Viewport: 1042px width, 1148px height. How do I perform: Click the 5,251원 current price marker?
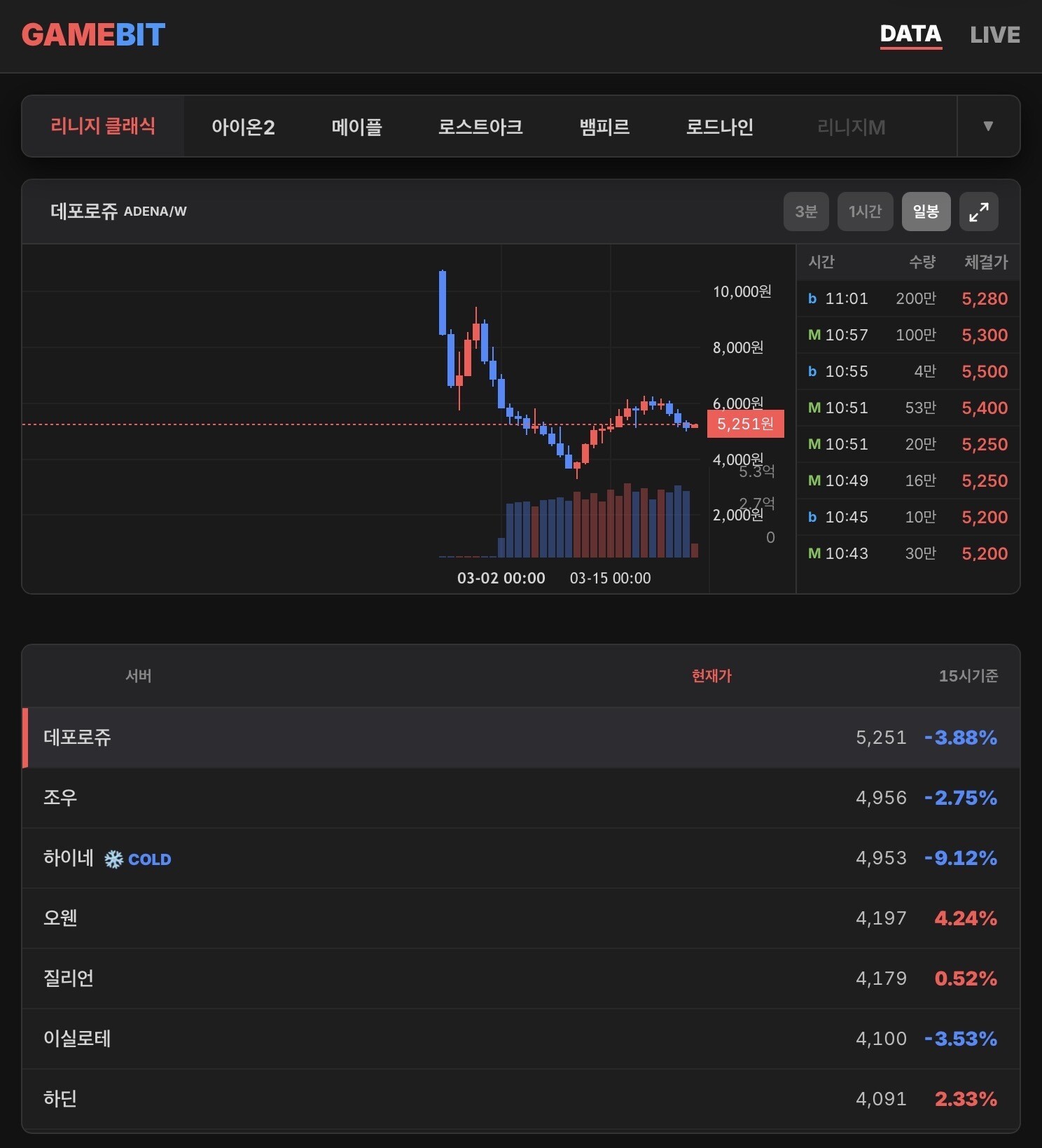tap(745, 424)
